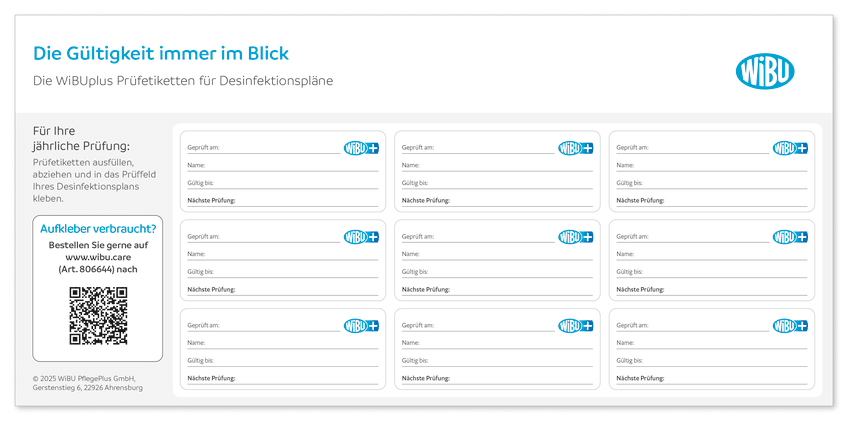Click the "Aufkleber verbraucht?" heading

click(x=98, y=229)
